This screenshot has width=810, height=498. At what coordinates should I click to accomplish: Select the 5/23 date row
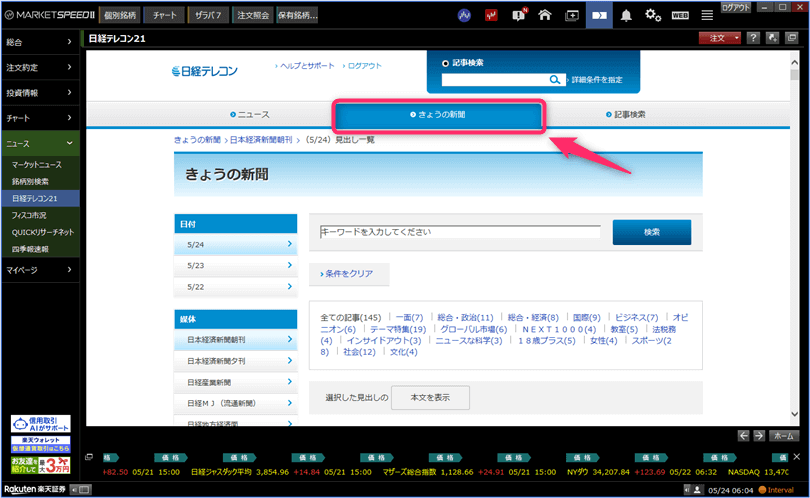236,266
